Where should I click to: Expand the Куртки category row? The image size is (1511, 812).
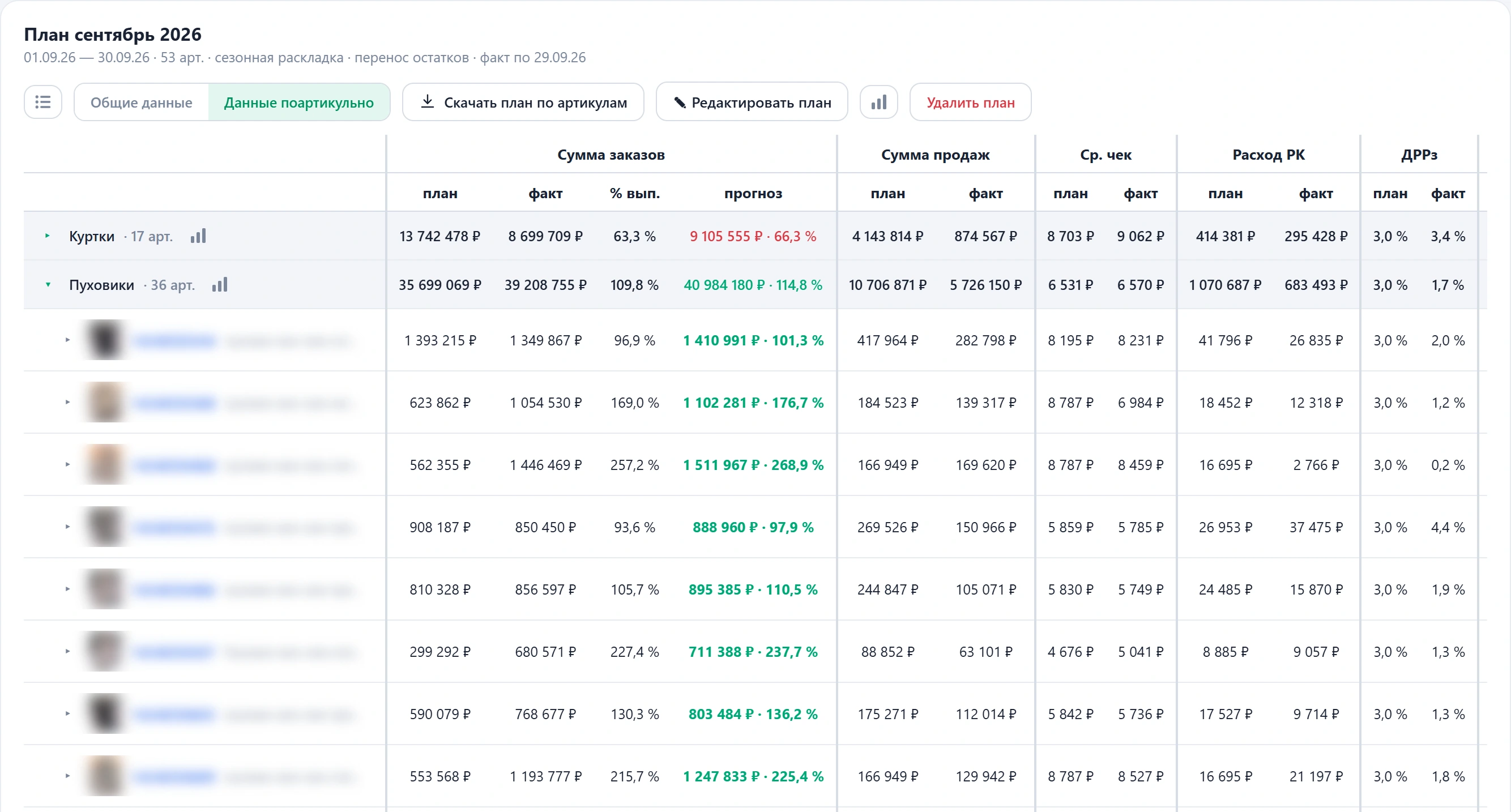coord(48,236)
